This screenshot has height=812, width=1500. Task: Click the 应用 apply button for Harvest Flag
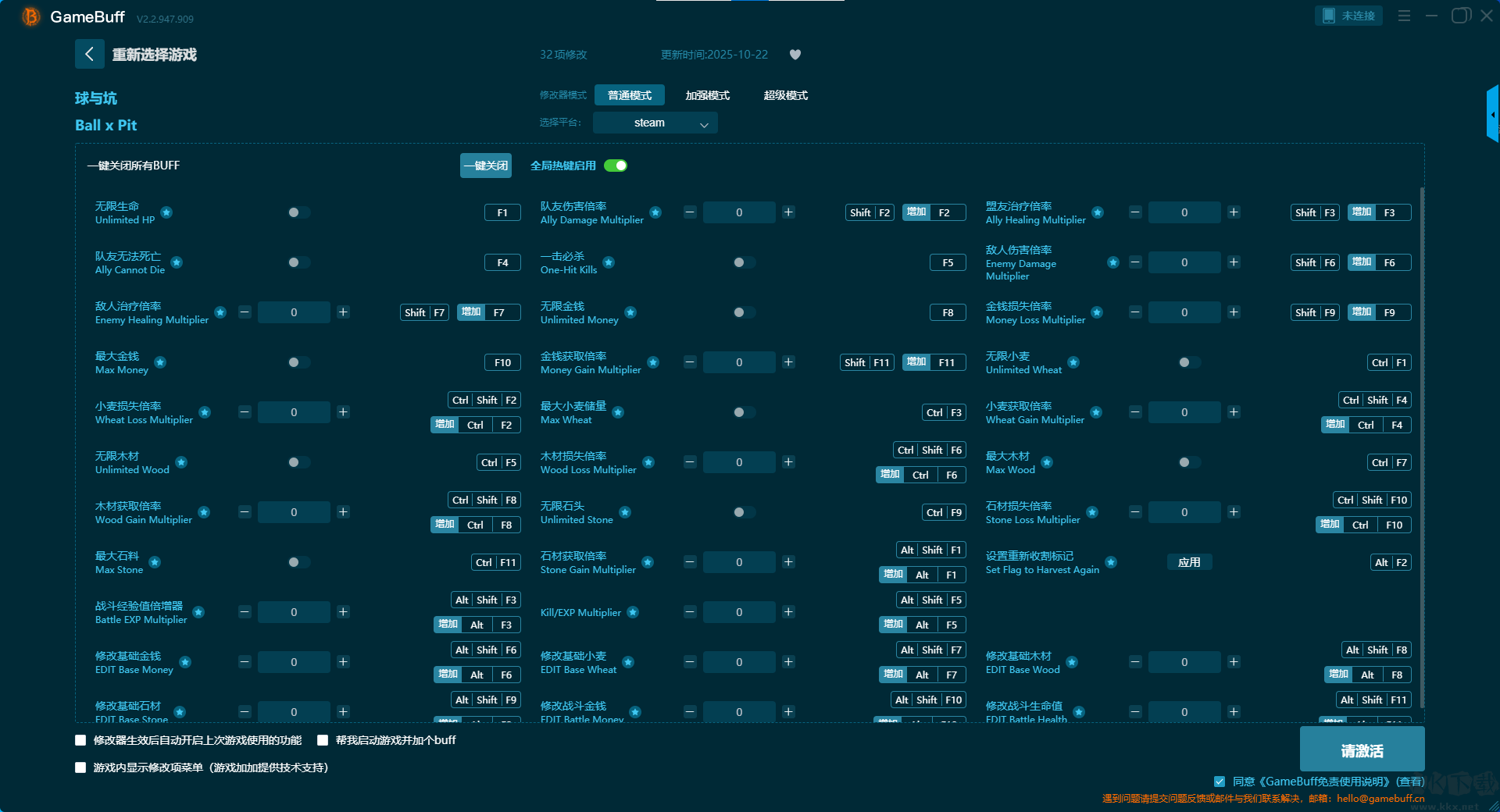pos(1189,562)
